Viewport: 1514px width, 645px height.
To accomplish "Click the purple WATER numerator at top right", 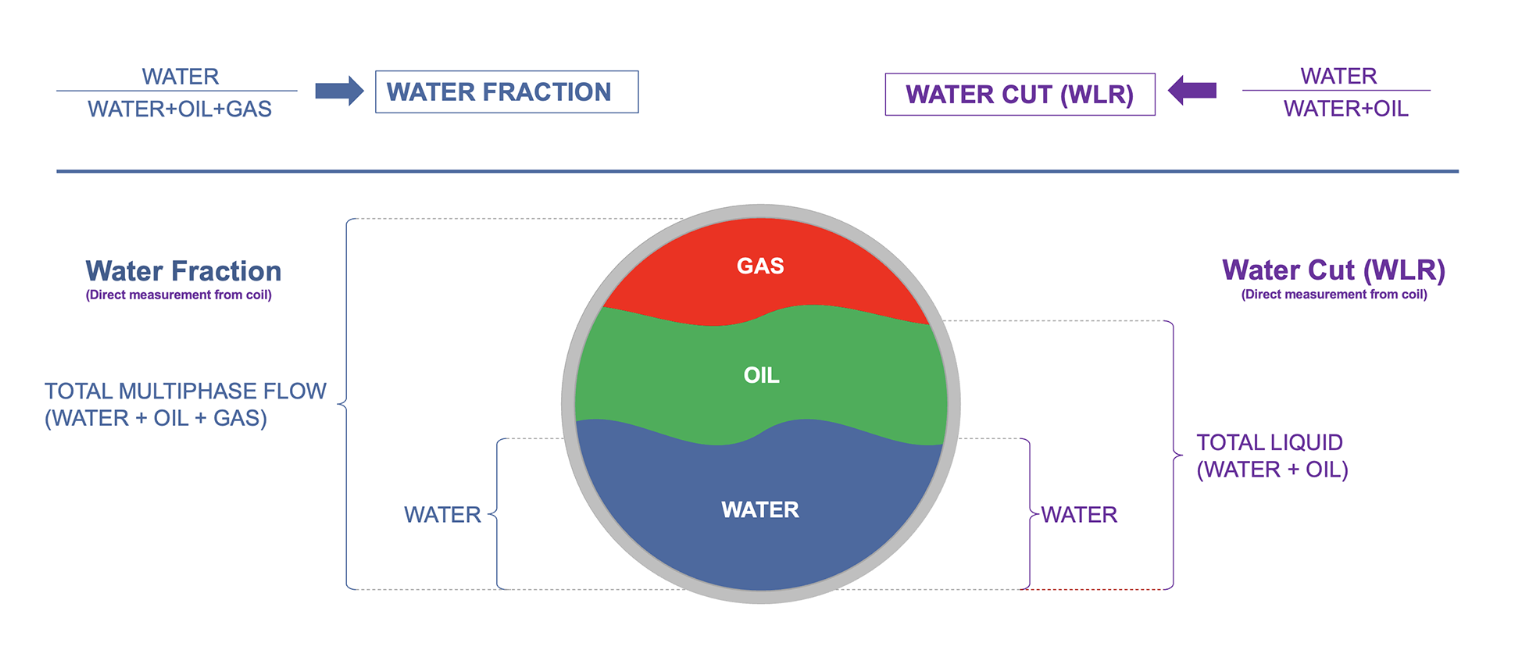I will coord(1338,76).
